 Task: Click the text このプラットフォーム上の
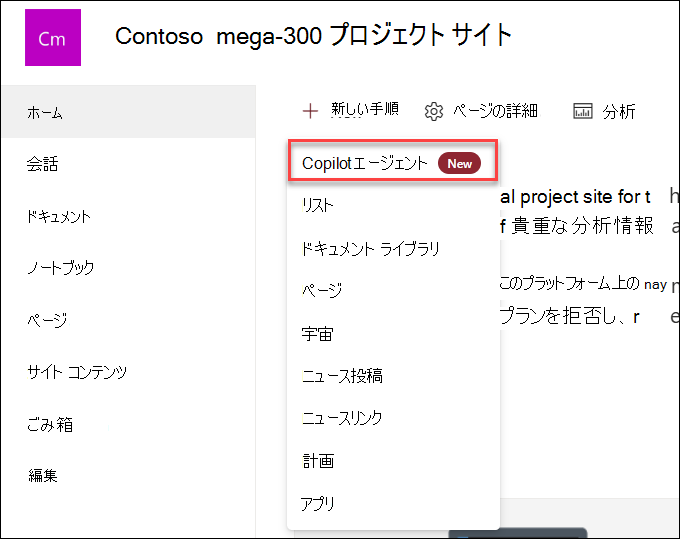coord(569,283)
